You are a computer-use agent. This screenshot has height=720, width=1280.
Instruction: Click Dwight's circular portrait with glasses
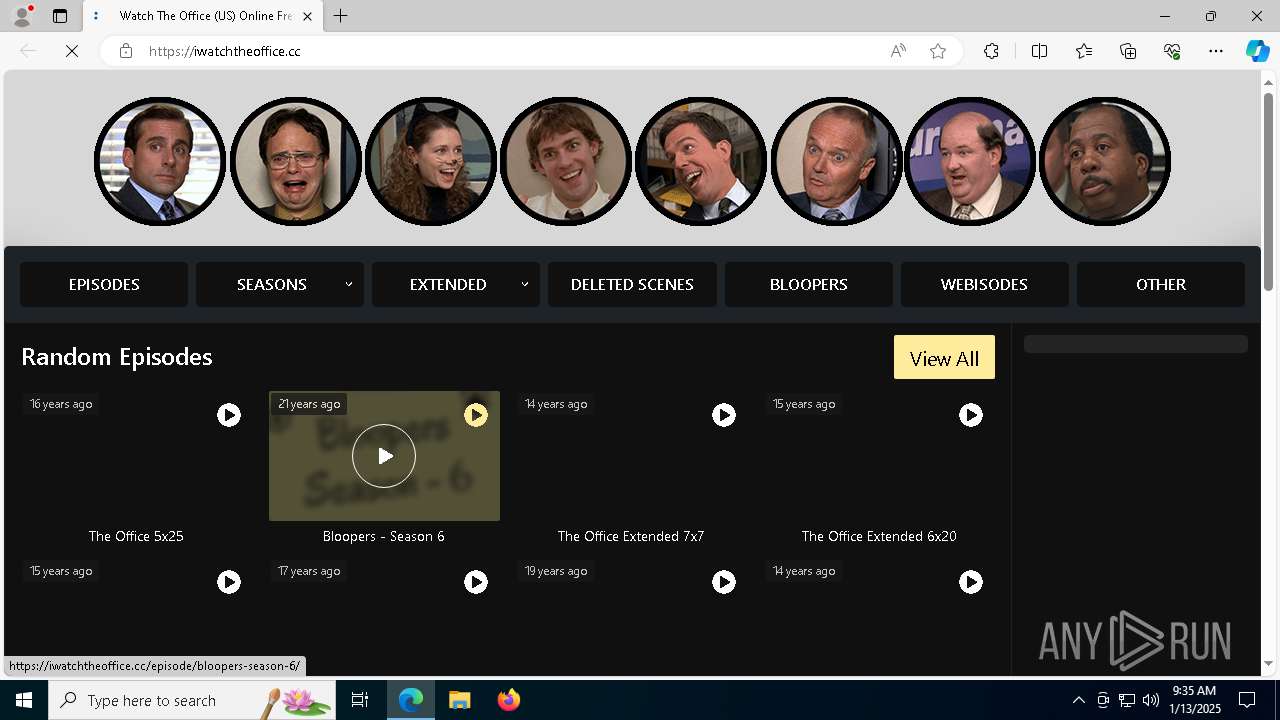pos(296,161)
